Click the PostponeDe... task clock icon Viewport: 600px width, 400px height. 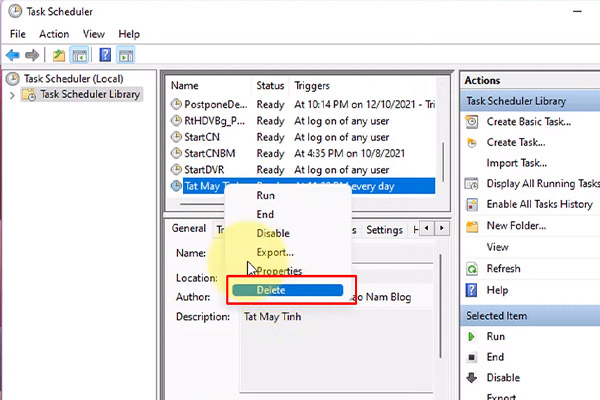click(x=176, y=104)
